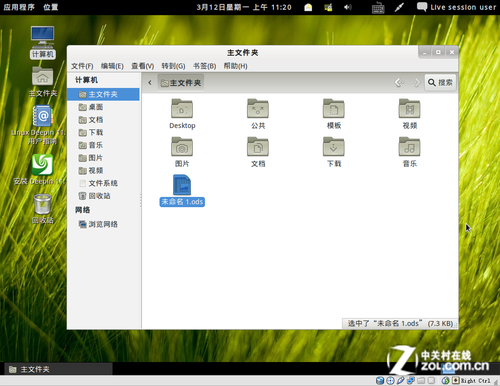This screenshot has height=386, width=500.
Task: Click the 主文件夹 path bar button
Action: (x=181, y=83)
